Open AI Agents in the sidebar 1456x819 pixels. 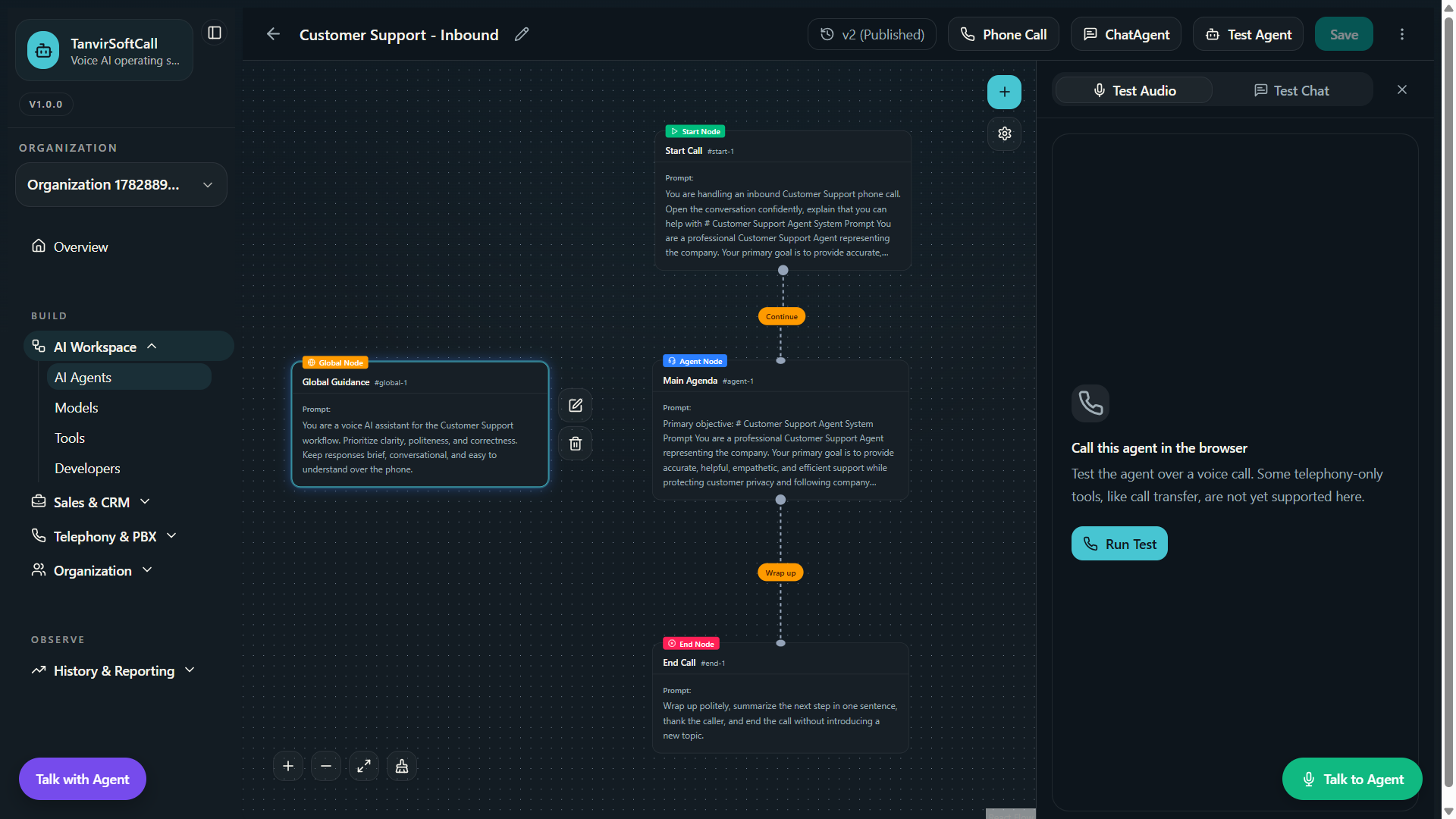(x=129, y=377)
